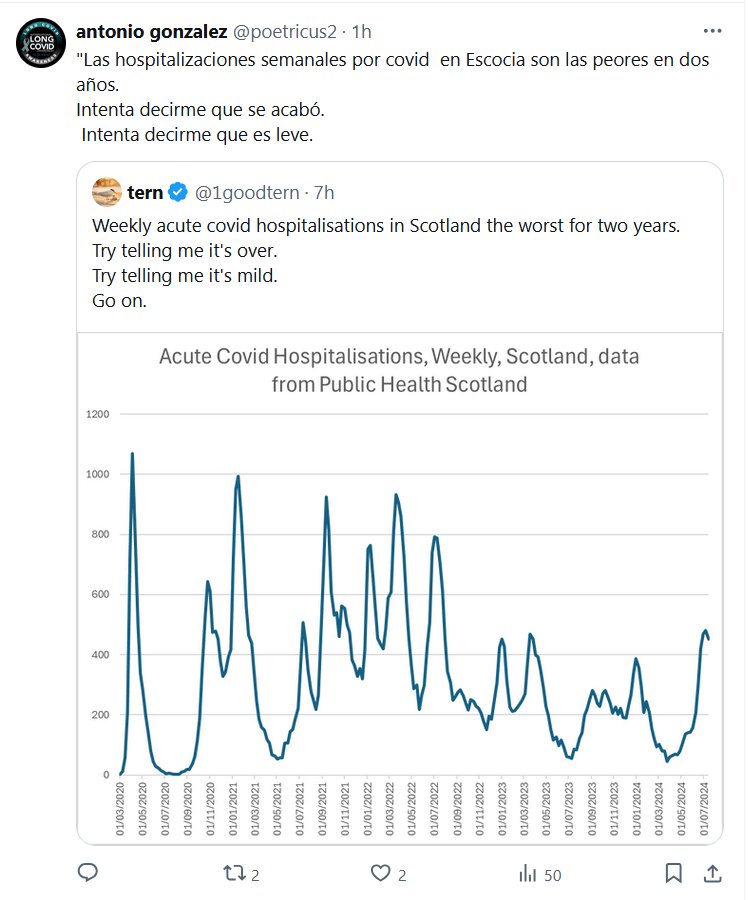Open view analytics bar chart icon
Screen dimensions: 748x900
(x=527, y=874)
